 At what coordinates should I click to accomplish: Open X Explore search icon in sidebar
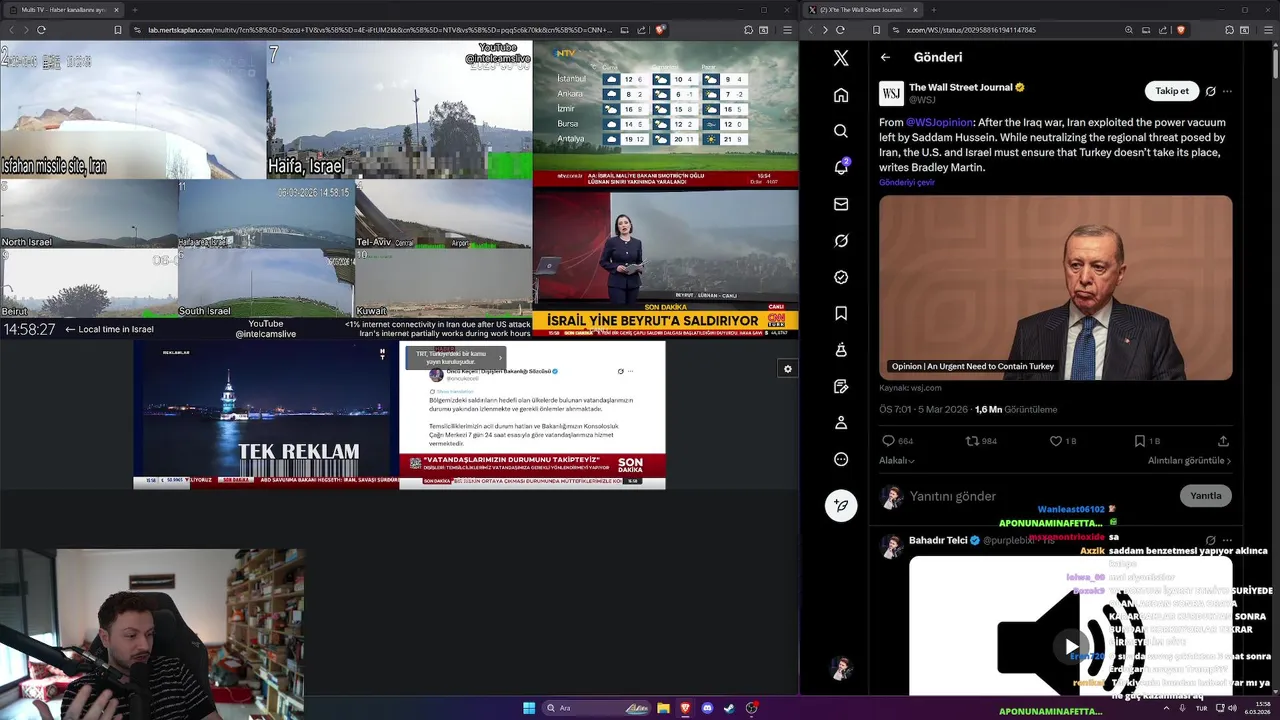(x=841, y=131)
